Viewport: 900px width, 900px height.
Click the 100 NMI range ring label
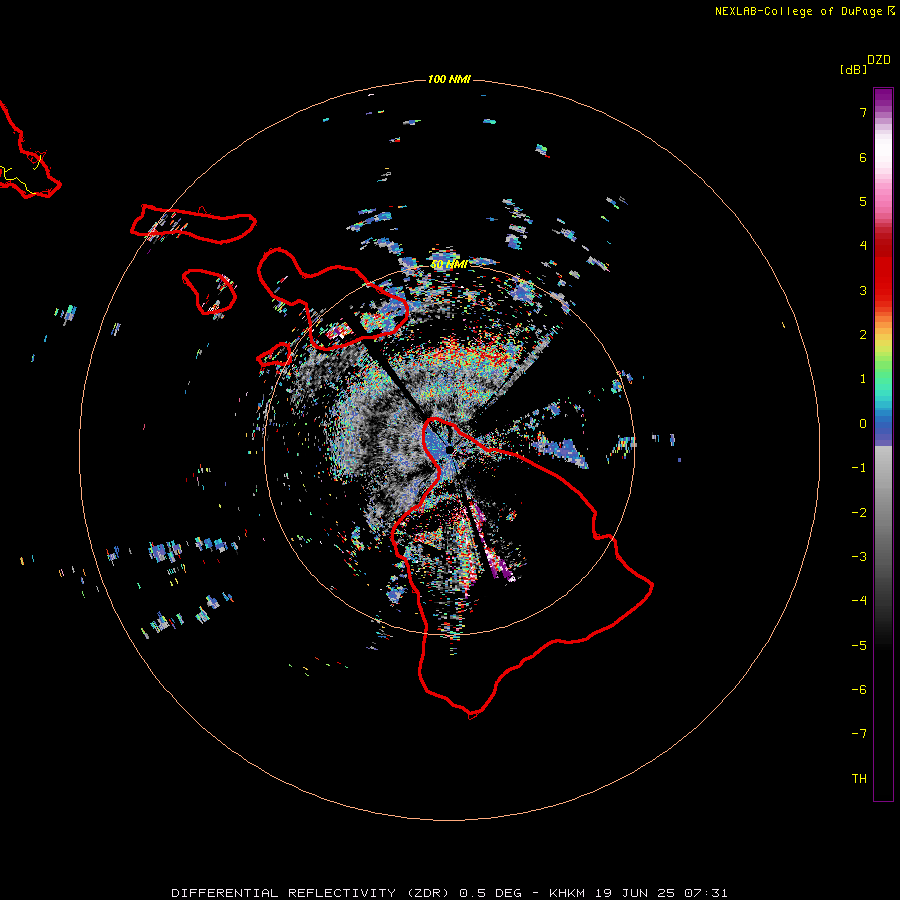click(x=449, y=79)
